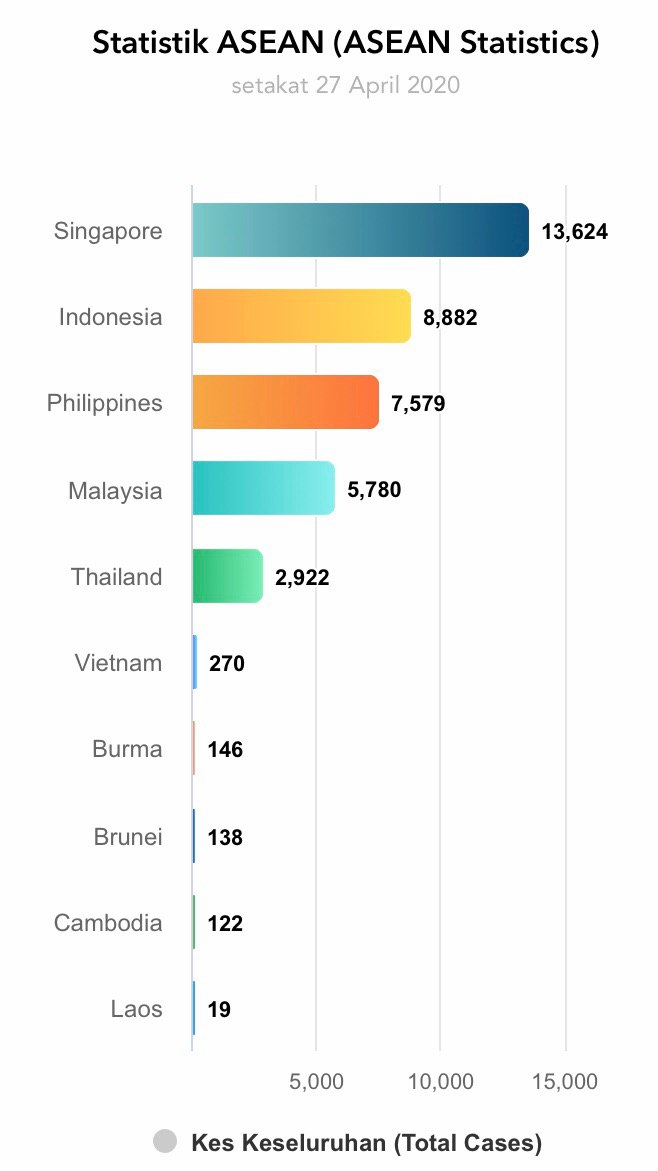Click the Kes Keseluruhan (Total Cases) legend label

366,1142
